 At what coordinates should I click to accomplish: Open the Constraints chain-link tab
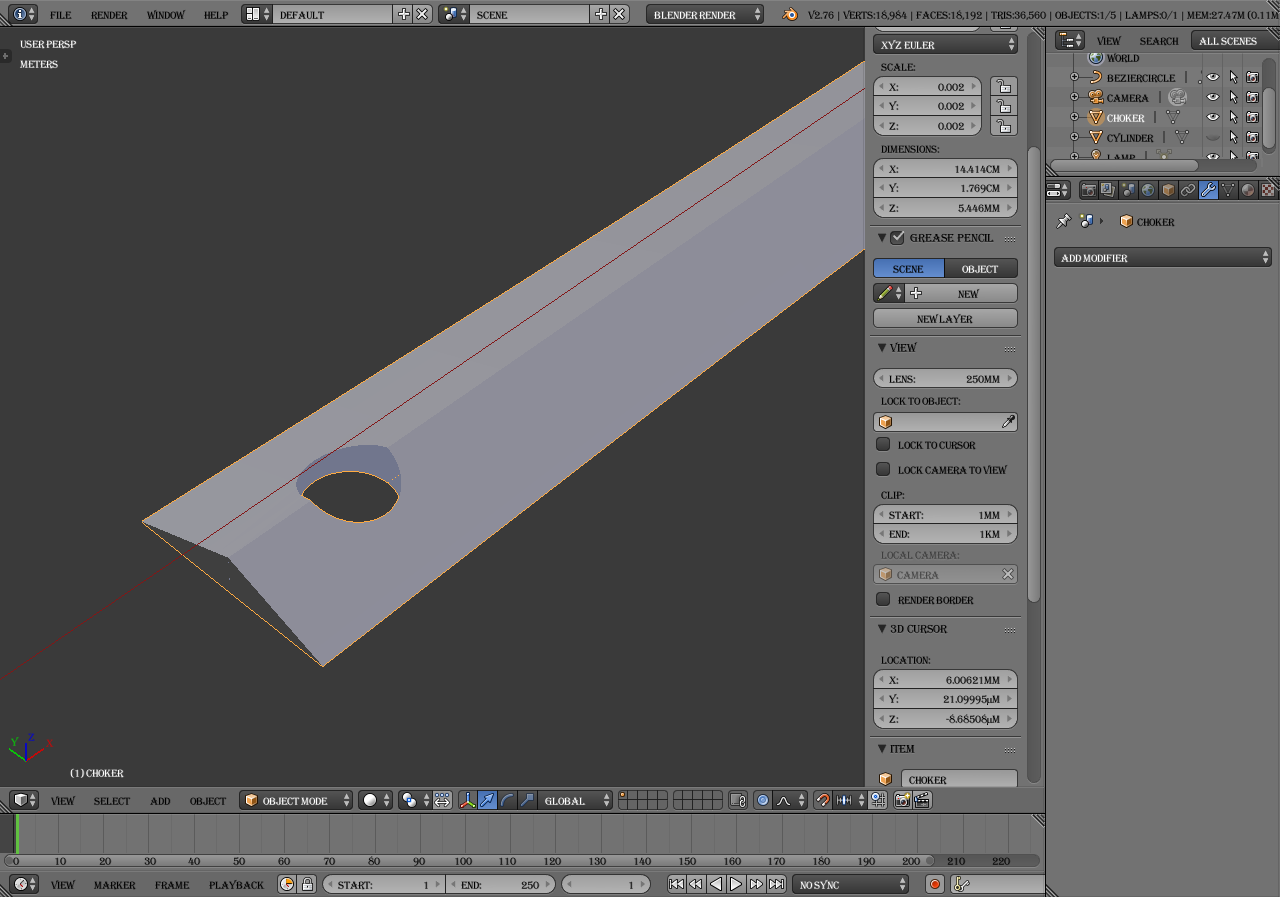1188,190
